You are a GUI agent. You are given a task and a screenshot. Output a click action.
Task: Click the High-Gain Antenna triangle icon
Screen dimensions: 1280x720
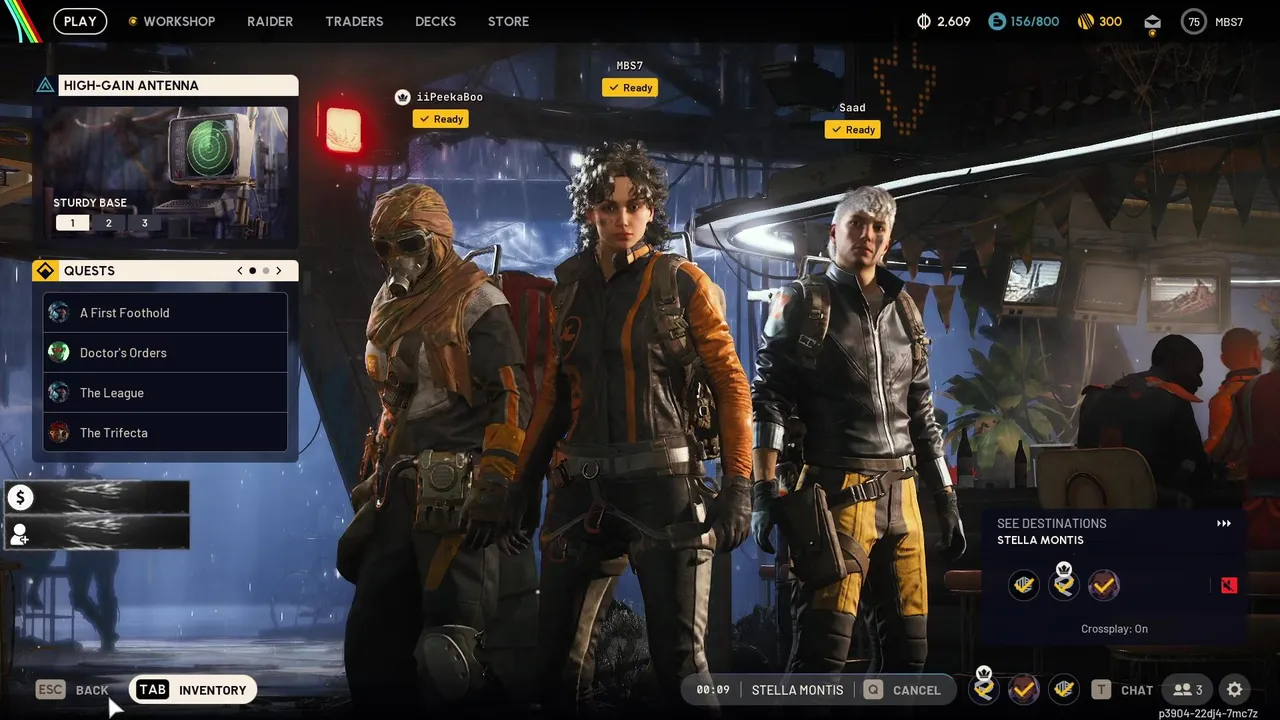[x=45, y=86]
